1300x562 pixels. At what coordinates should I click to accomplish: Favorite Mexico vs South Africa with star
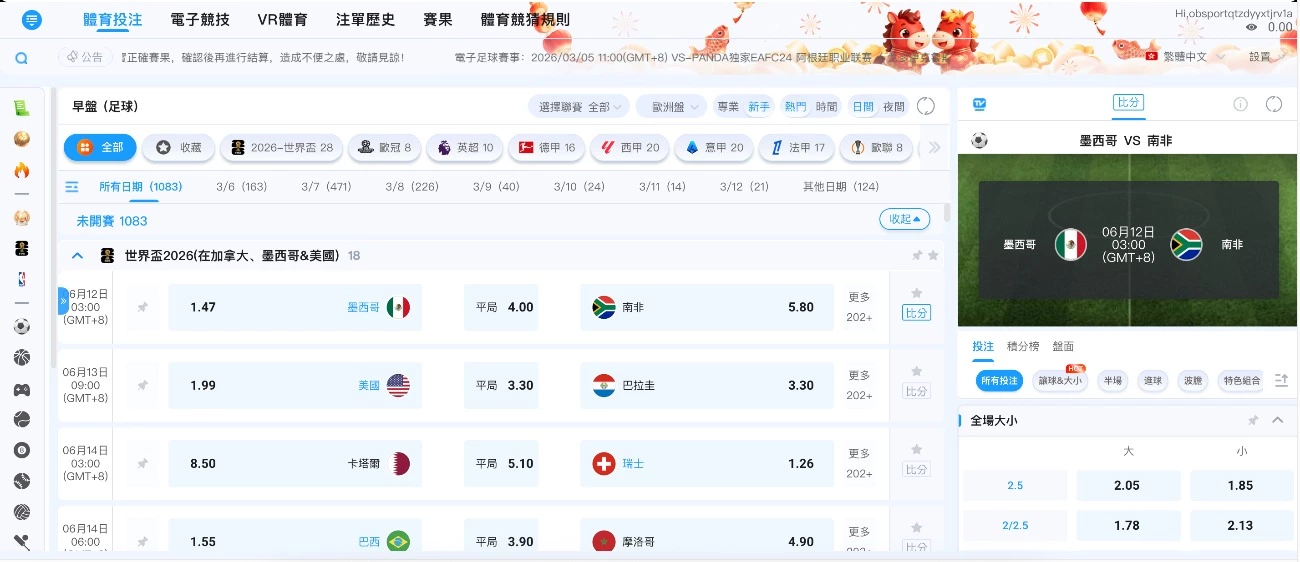point(916,293)
